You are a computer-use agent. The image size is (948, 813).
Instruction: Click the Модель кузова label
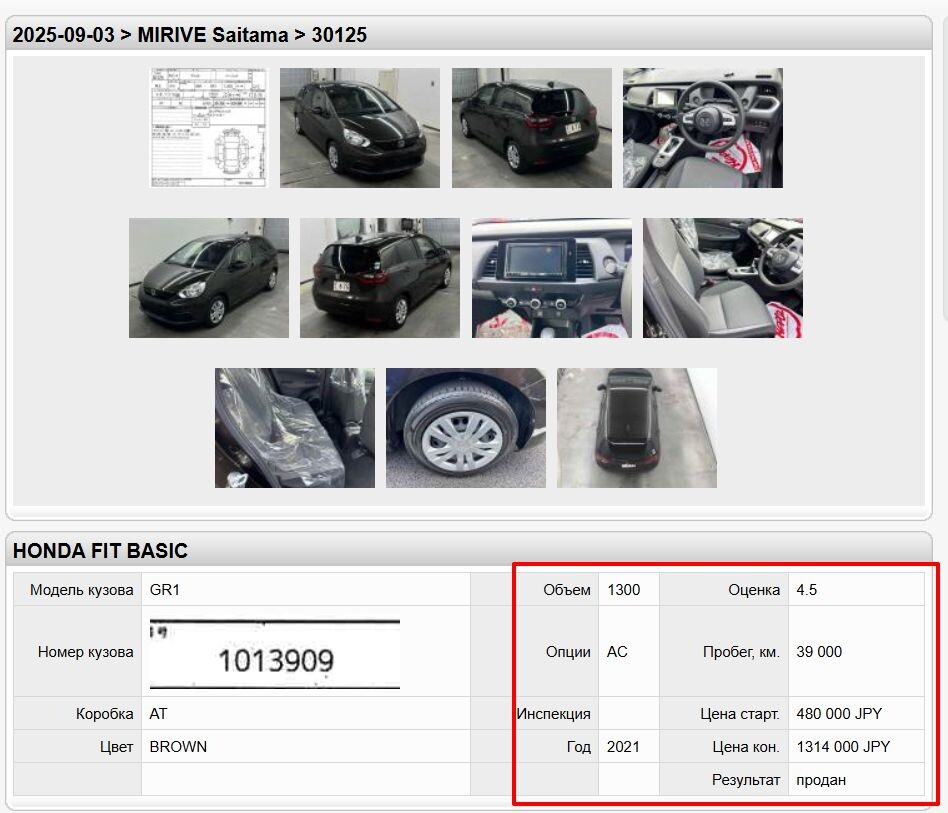click(82, 590)
